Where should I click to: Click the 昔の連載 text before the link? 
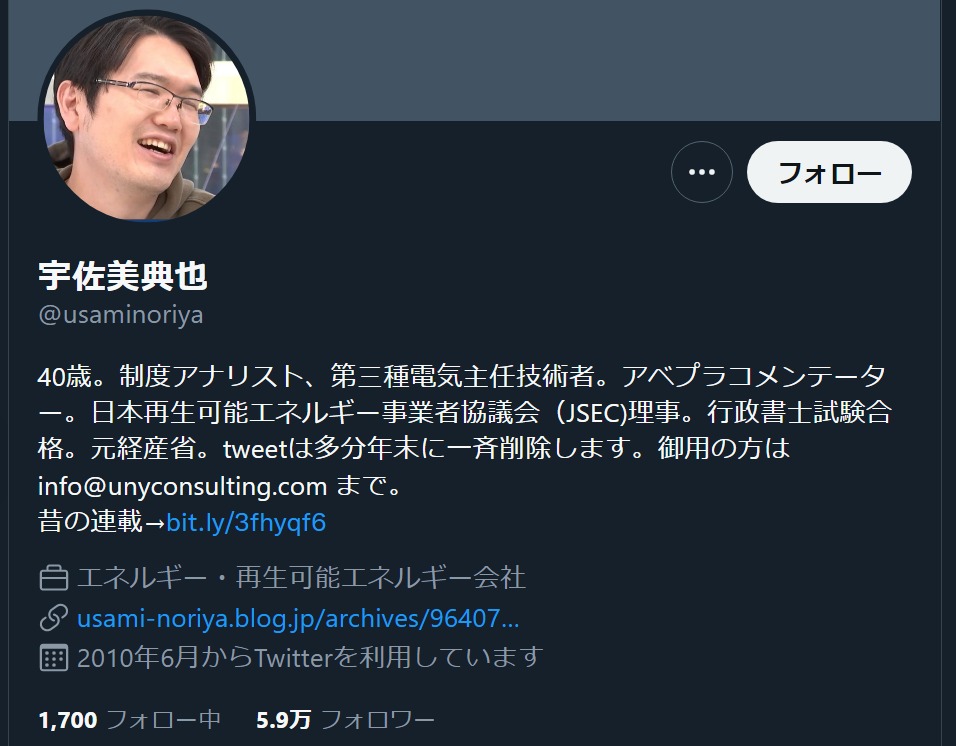point(90,522)
